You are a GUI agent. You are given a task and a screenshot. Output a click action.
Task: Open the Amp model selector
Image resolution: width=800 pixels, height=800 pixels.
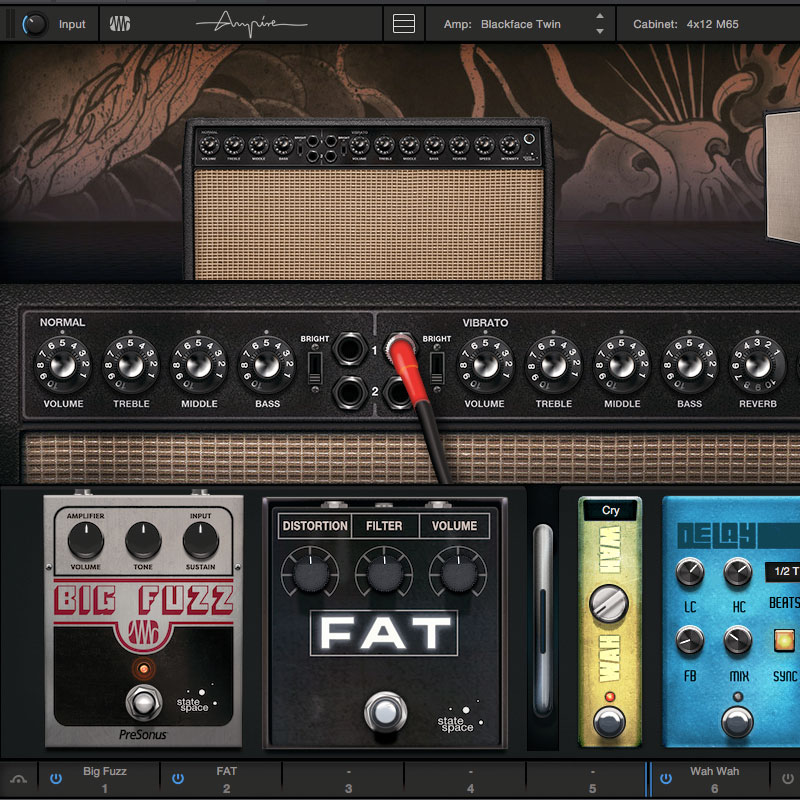(x=520, y=24)
